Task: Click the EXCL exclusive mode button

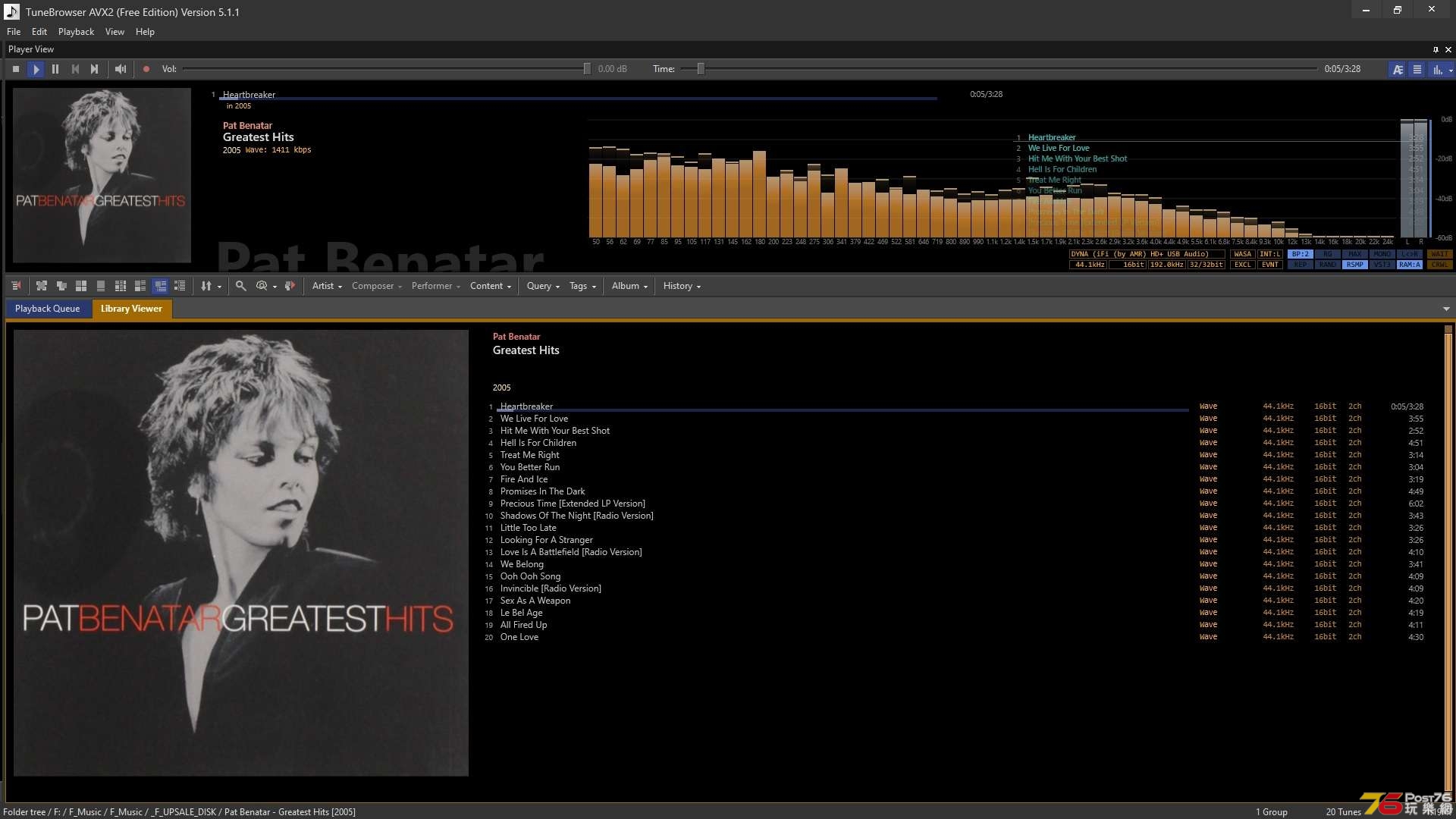Action: coord(1243,265)
